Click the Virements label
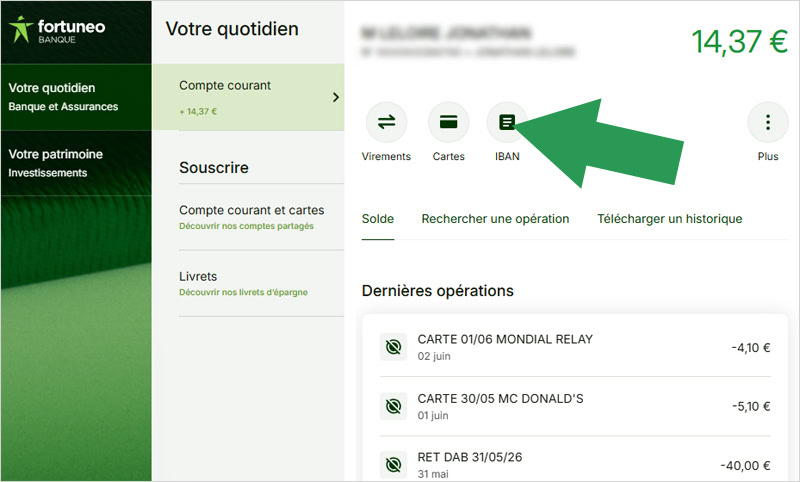Viewport: 800px width, 482px height. [x=386, y=157]
